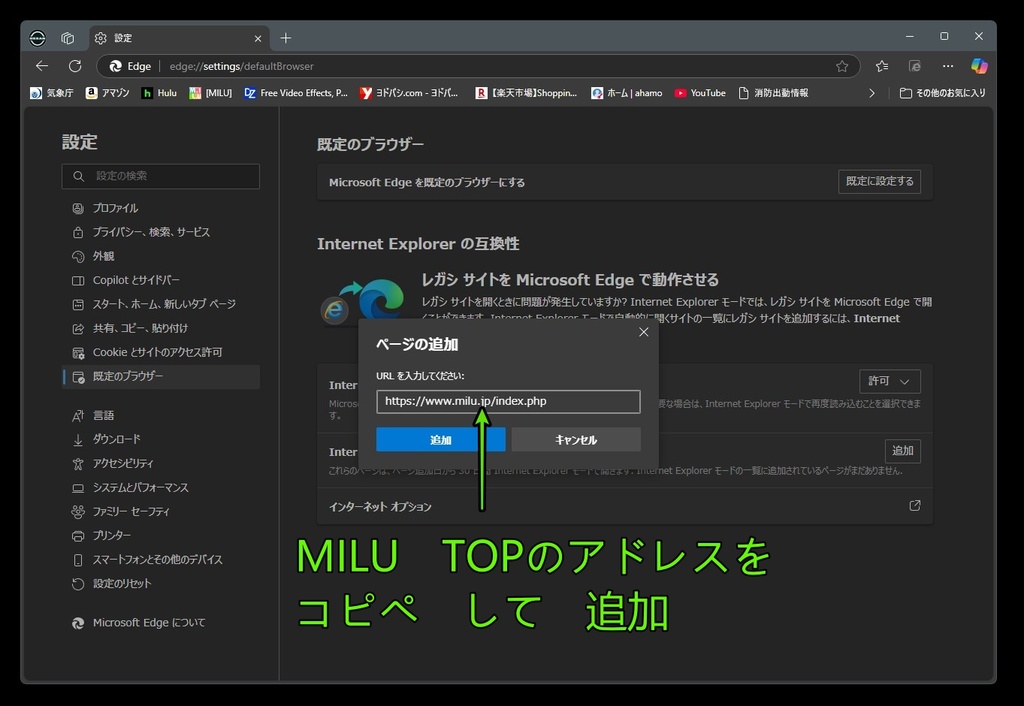Viewport: 1024px width, 706px height.
Task: Open プライバシー、検索、サービス settings
Action: 161,233
